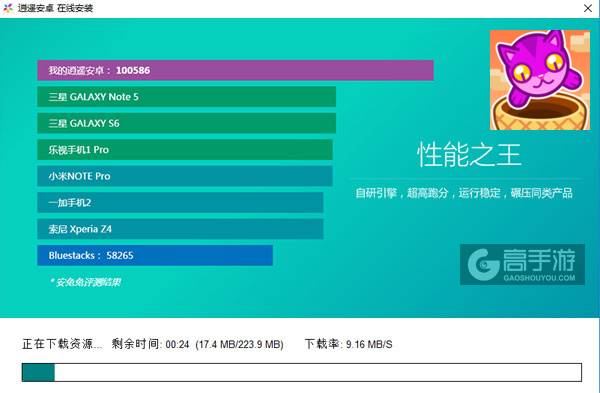Viewport: 600px width, 393px height.
Task: Click the 安兔兔评测结果 footnote
Action: [86, 282]
